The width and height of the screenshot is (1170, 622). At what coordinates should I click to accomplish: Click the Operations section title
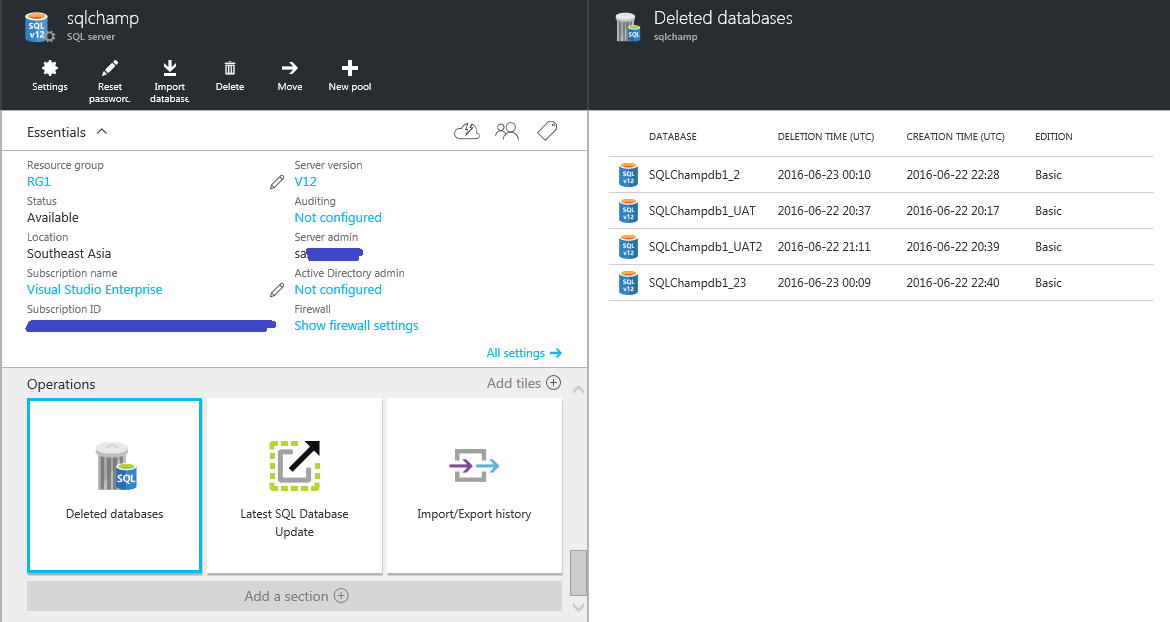(61, 384)
